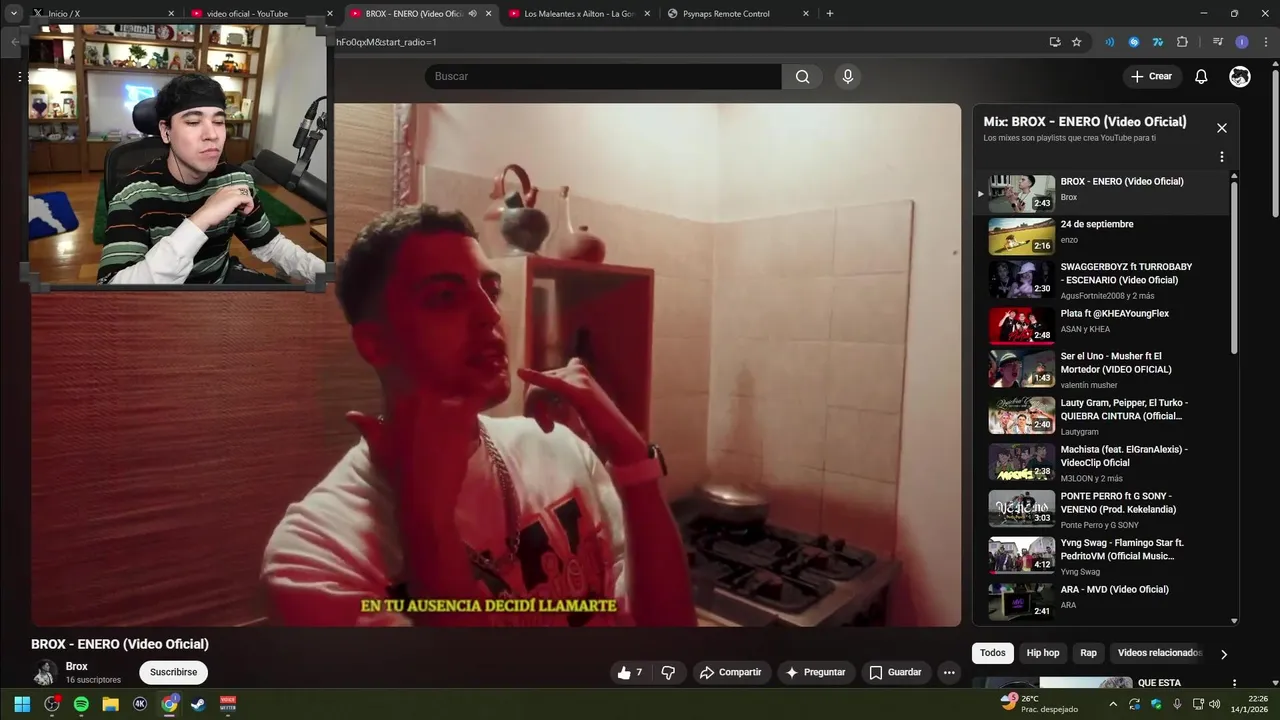Open the Mix playlist three-dot options
1280x720 pixels.
pyautogui.click(x=1221, y=157)
